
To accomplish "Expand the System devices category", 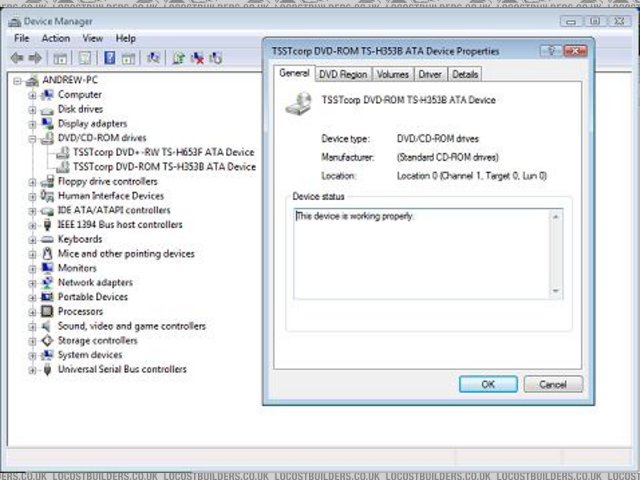I will [32, 356].
